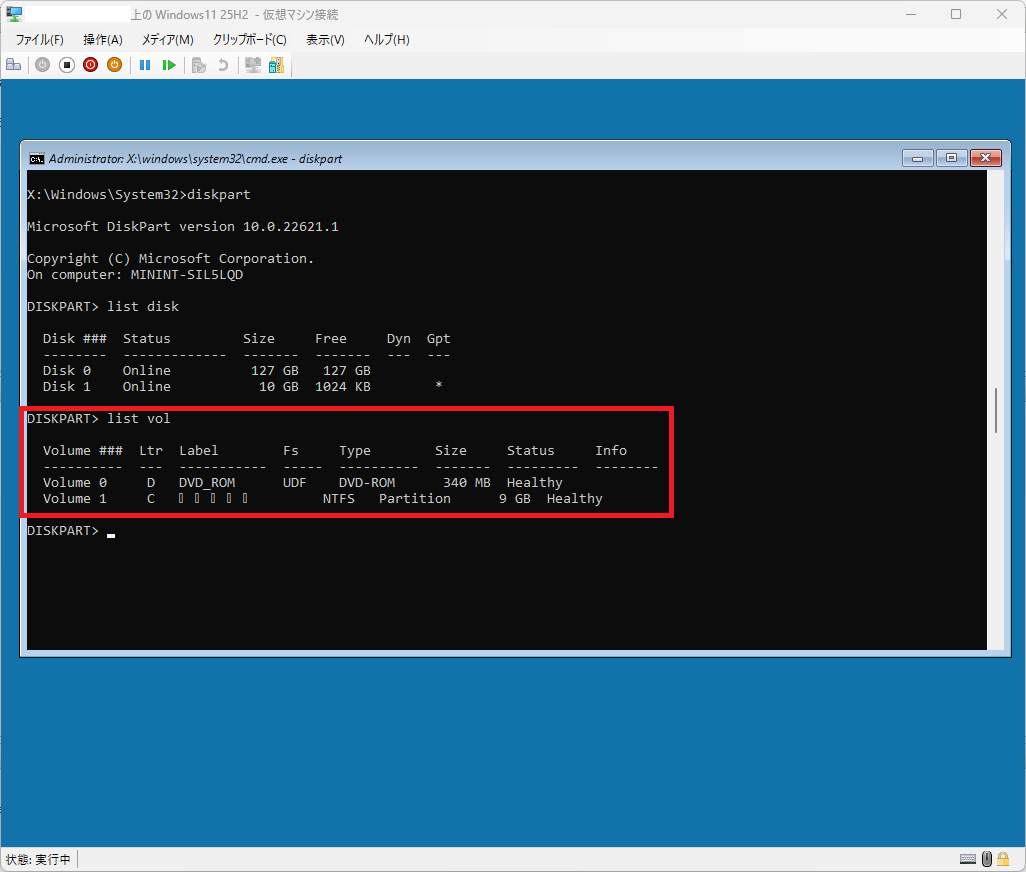Viewport: 1026px width, 872px height.
Task: Click the cmd.exe window title bar icon
Action: [37, 159]
